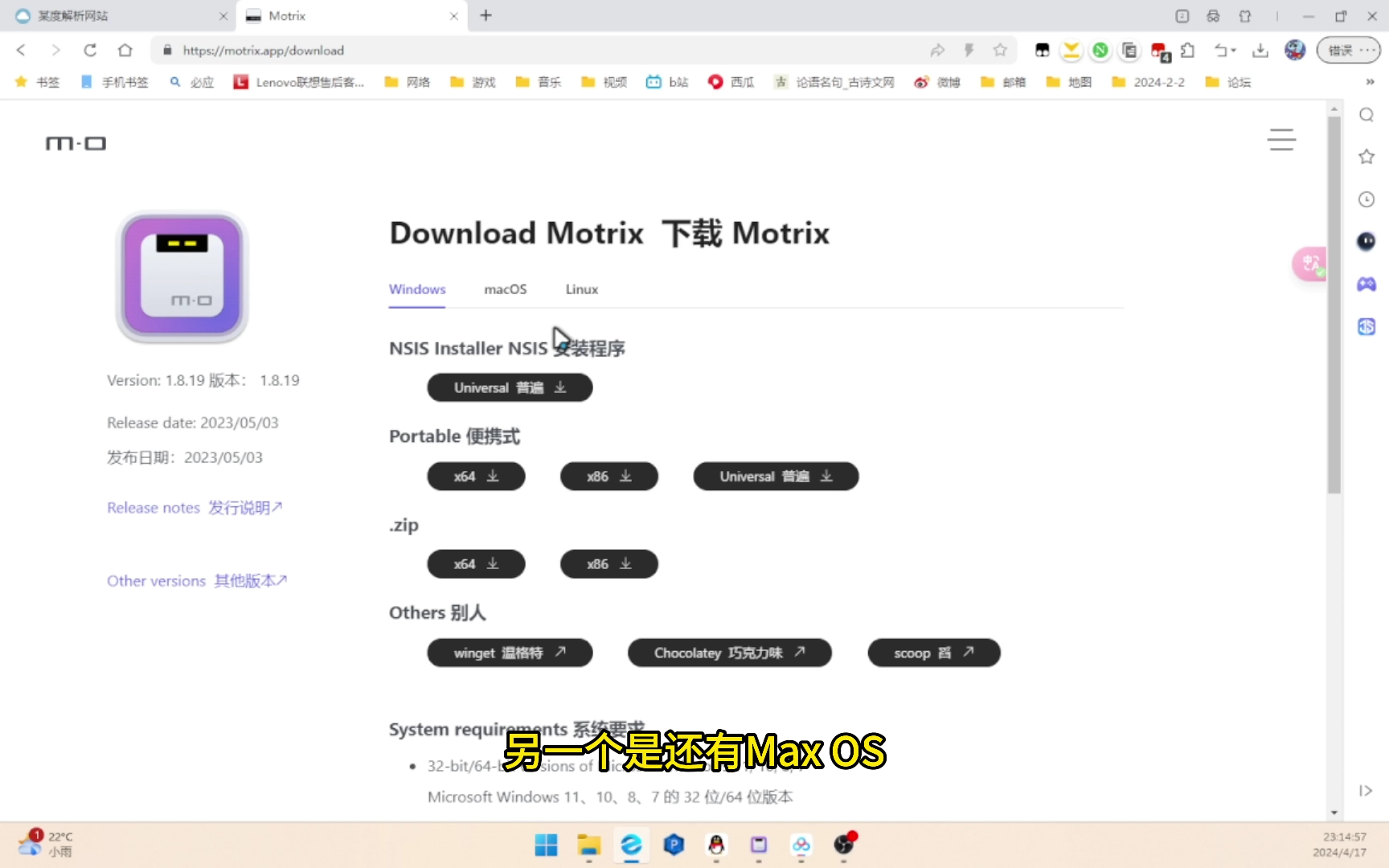The image size is (1389, 868).
Task: Click the browser forward arrow
Action: [55, 50]
